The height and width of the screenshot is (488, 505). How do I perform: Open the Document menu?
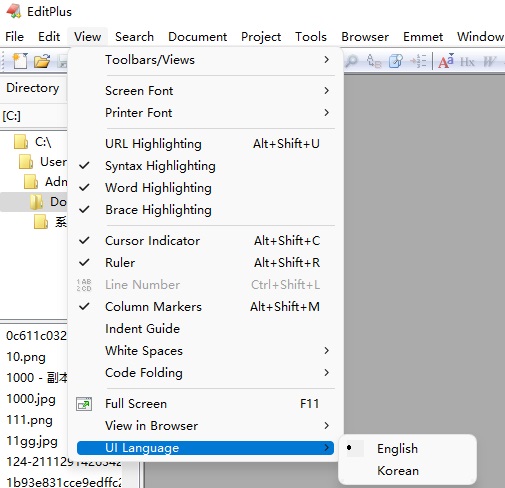(x=197, y=37)
